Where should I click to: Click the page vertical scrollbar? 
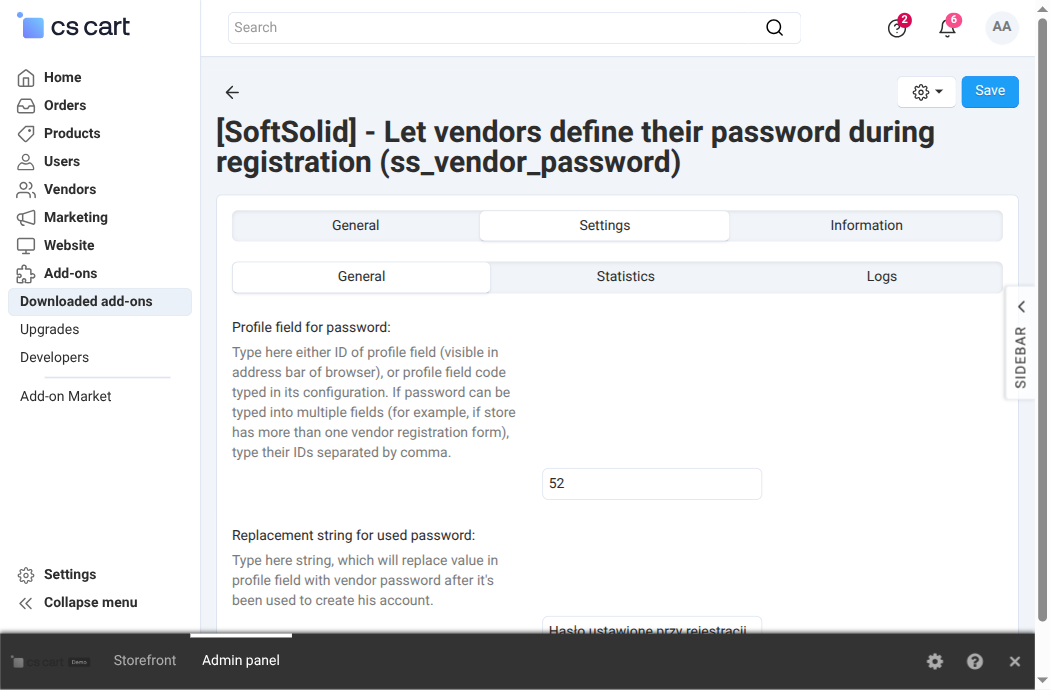point(1042,322)
